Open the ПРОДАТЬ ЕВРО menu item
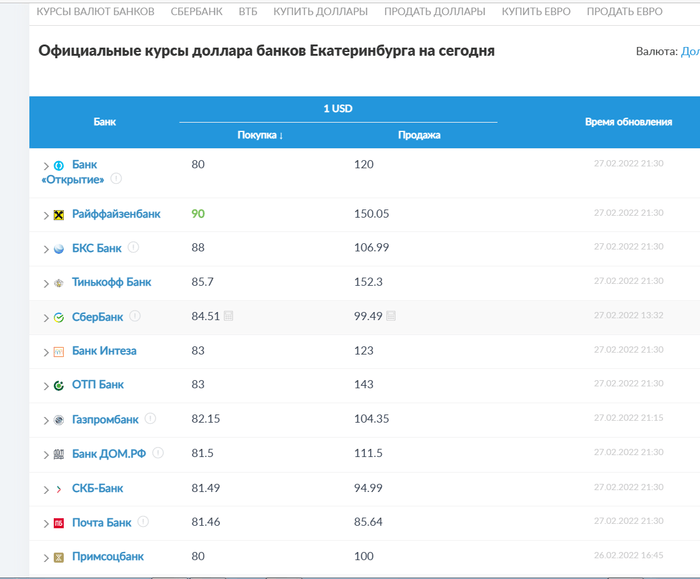This screenshot has width=700, height=579. pos(625,12)
